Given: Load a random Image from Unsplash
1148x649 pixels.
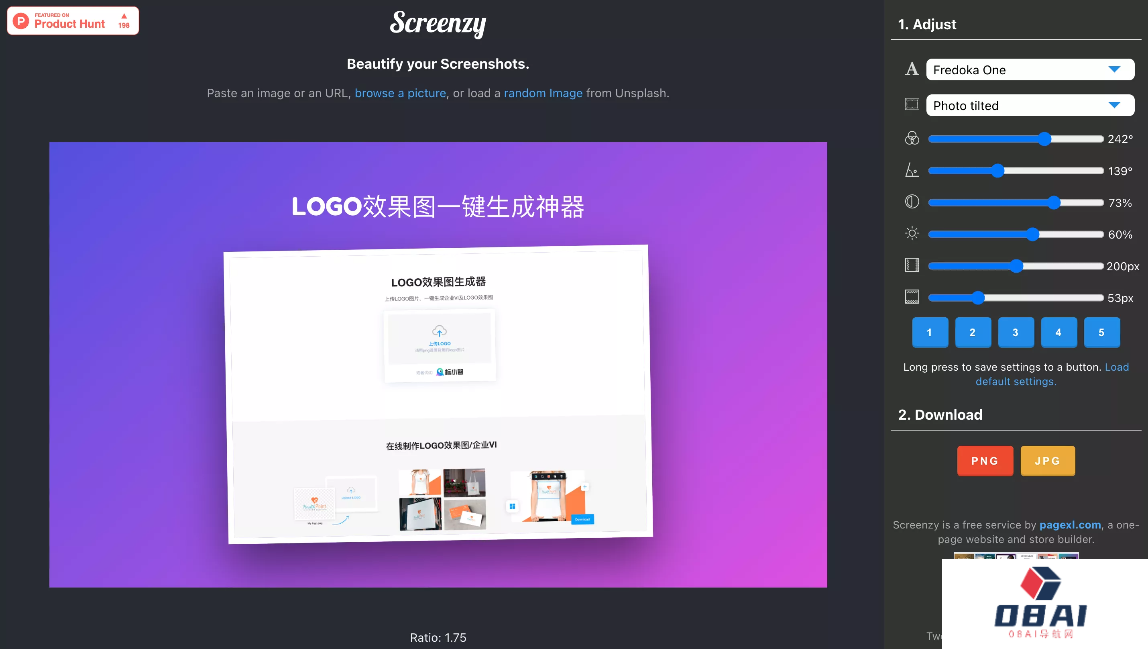Looking at the screenshot, I should 543,93.
